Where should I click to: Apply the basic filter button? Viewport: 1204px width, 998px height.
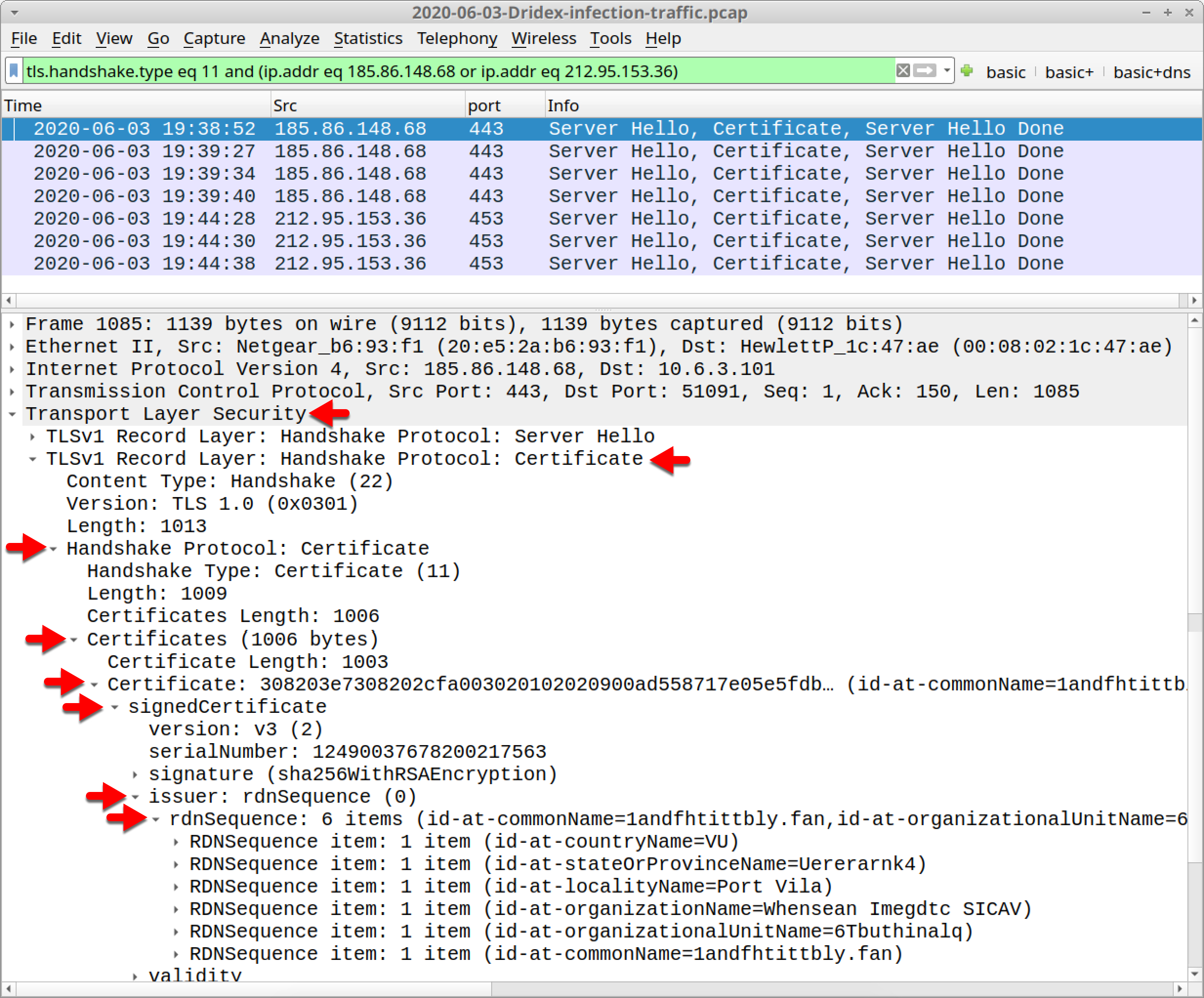pos(1006,71)
